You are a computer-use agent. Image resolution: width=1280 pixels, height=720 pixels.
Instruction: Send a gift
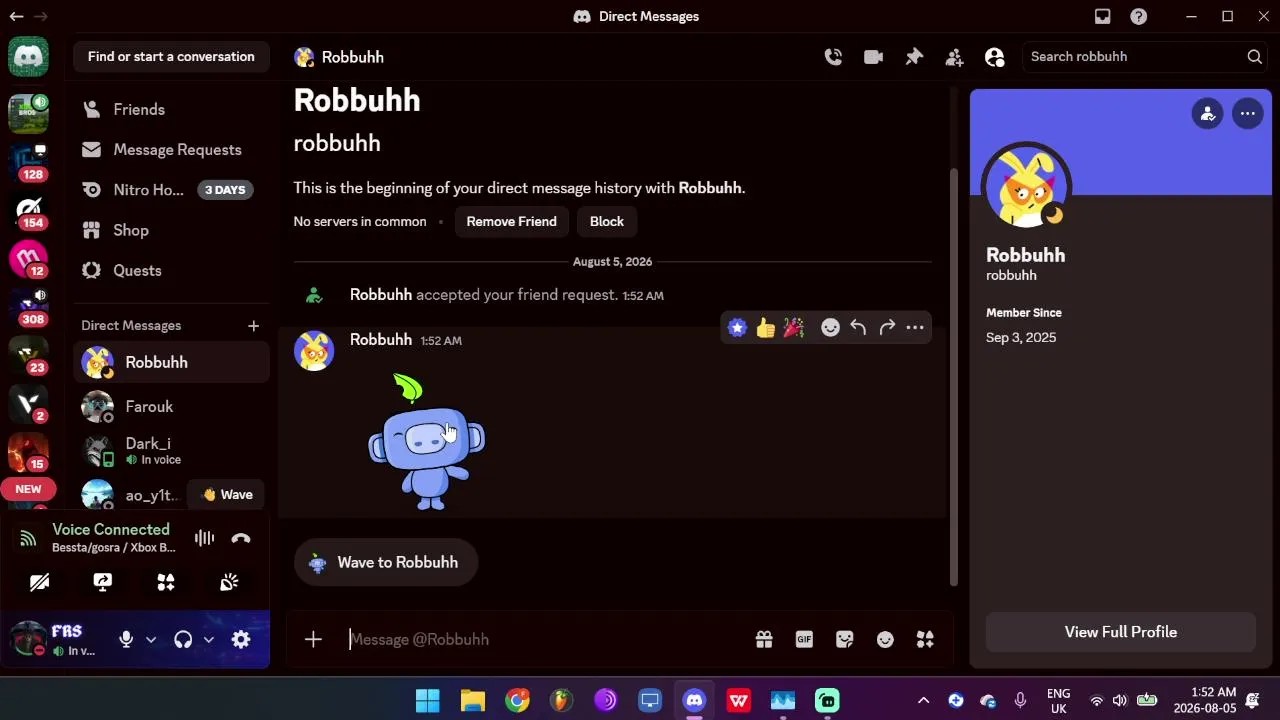point(764,639)
